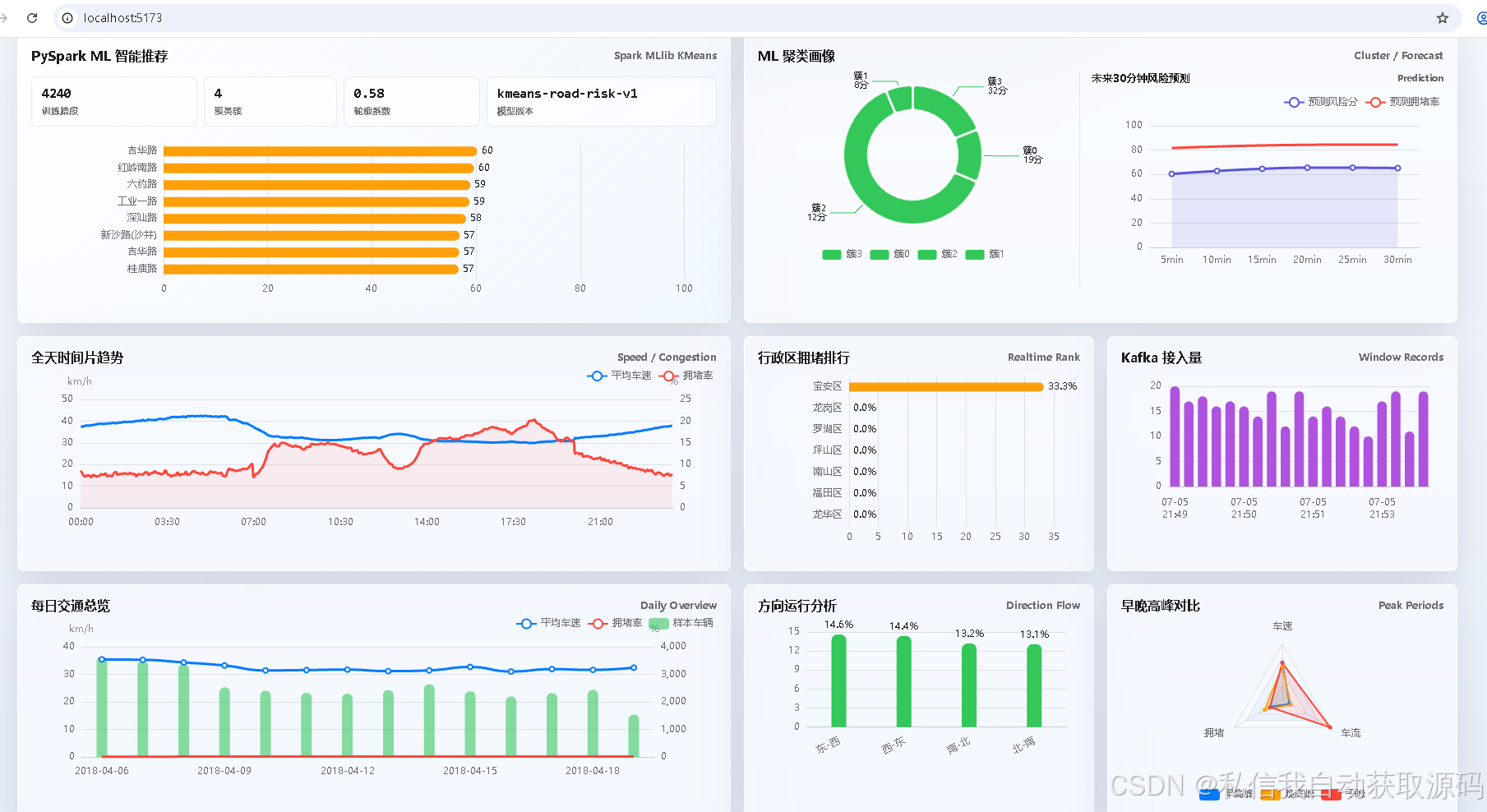Click the 桂庙路 bar with value 57

click(x=312, y=269)
